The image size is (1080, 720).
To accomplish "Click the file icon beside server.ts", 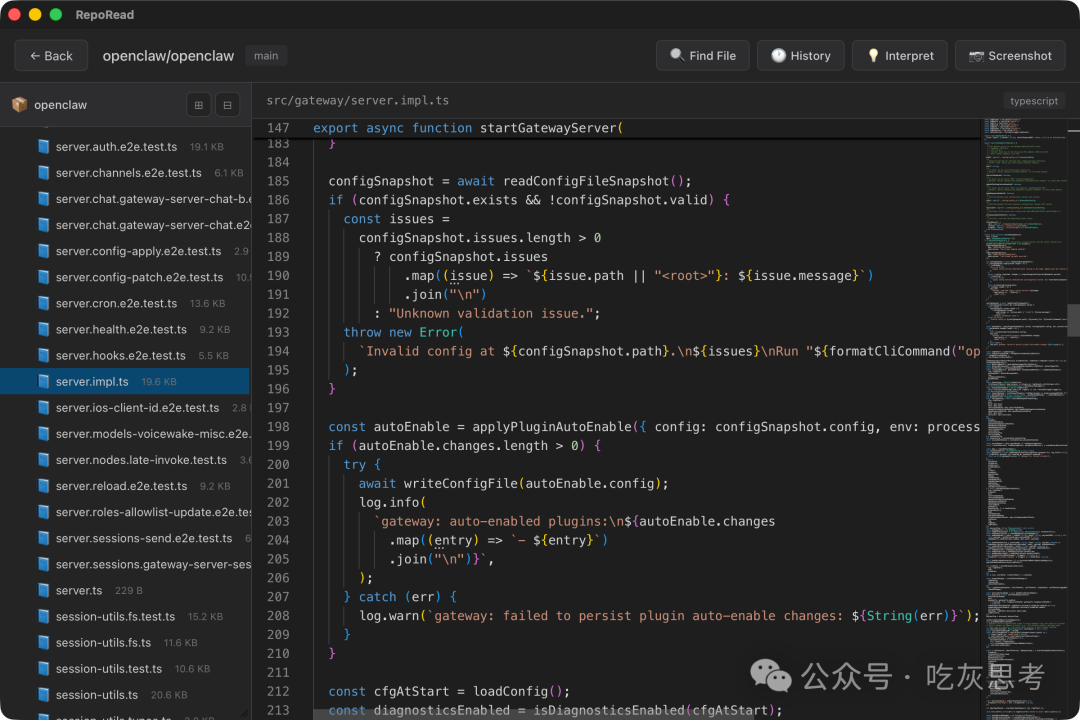I will (x=43, y=590).
